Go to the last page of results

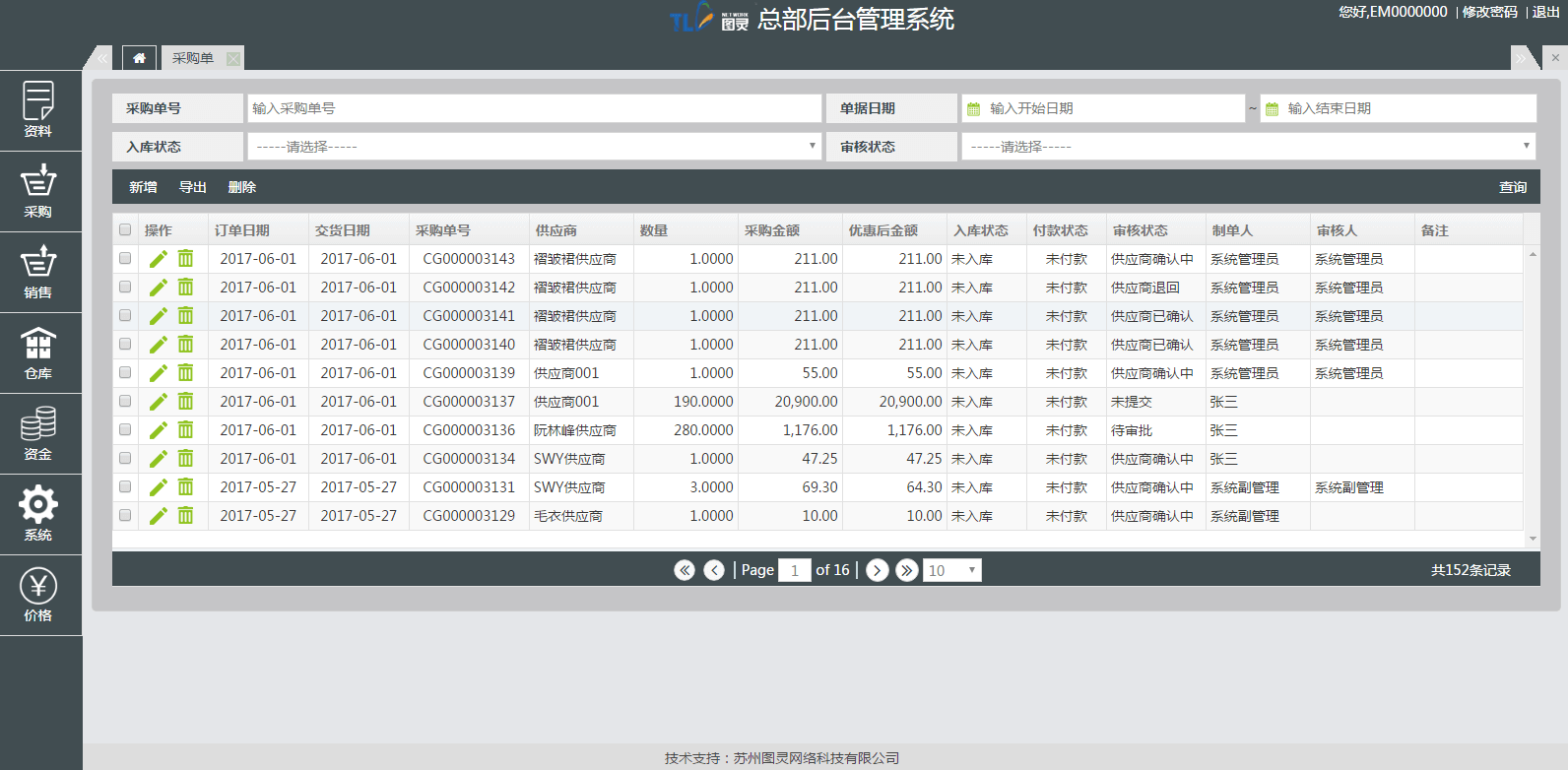point(907,570)
